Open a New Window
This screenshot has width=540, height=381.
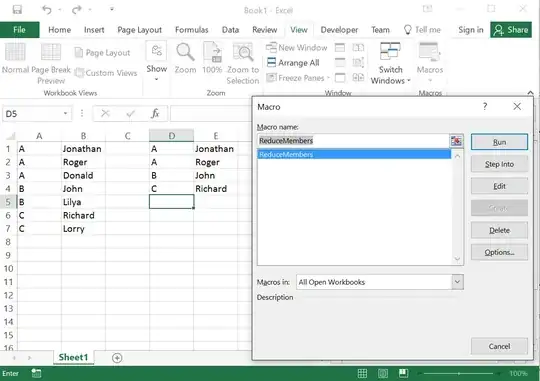297,48
